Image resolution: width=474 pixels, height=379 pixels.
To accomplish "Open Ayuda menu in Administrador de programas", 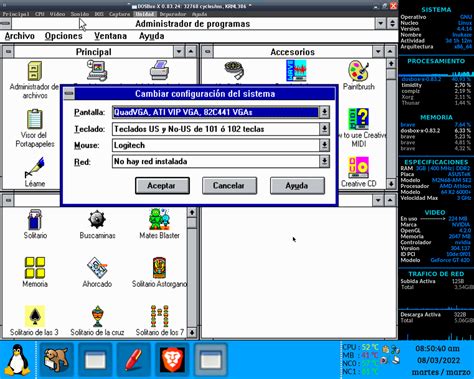I will 151,36.
